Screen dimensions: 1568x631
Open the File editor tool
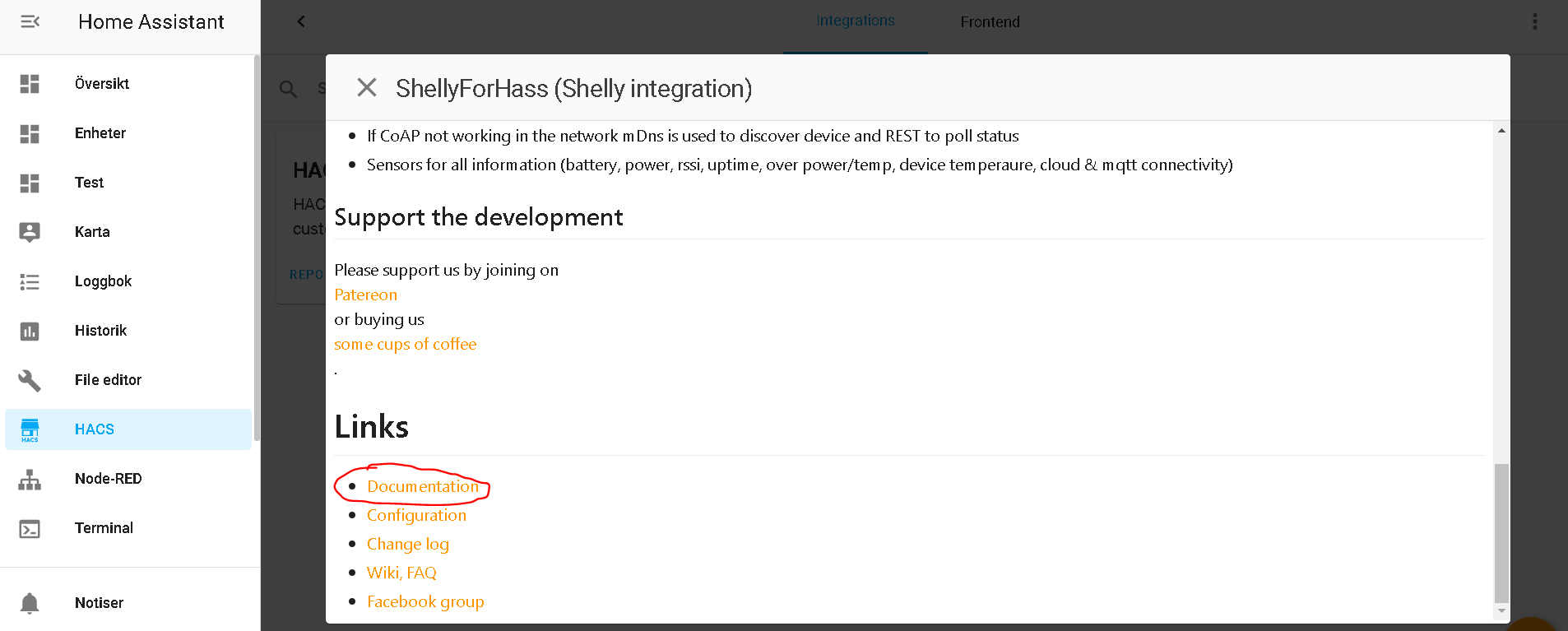tap(107, 379)
